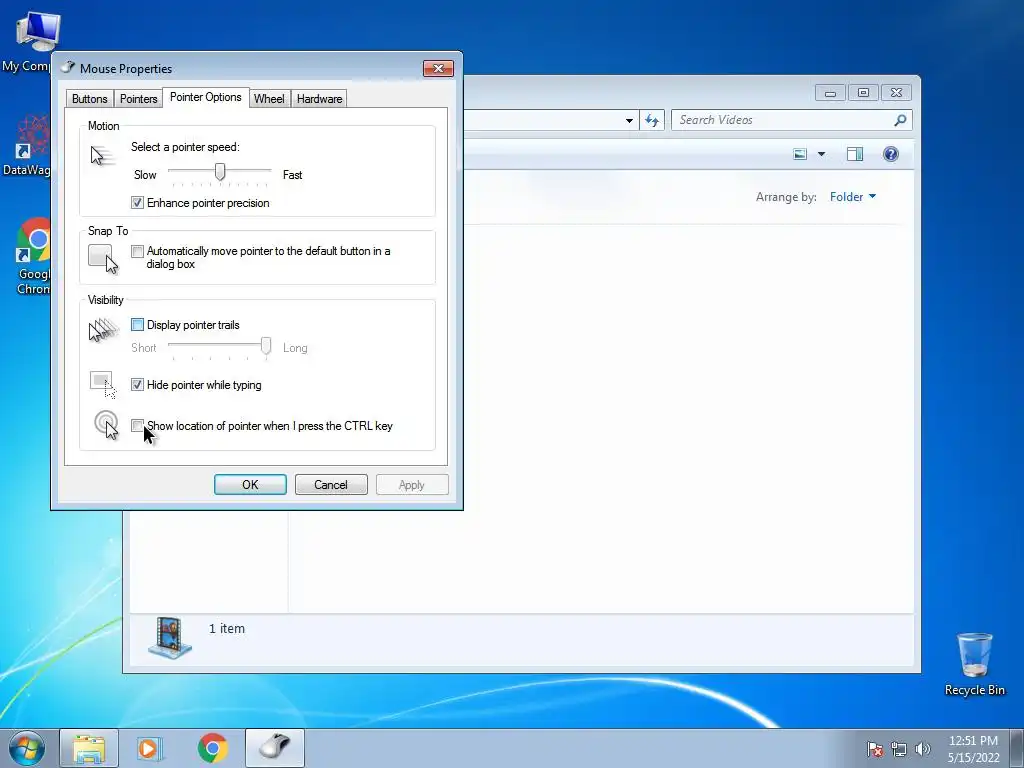
Task: Toggle the preview pane in Explorer
Action: (855, 154)
